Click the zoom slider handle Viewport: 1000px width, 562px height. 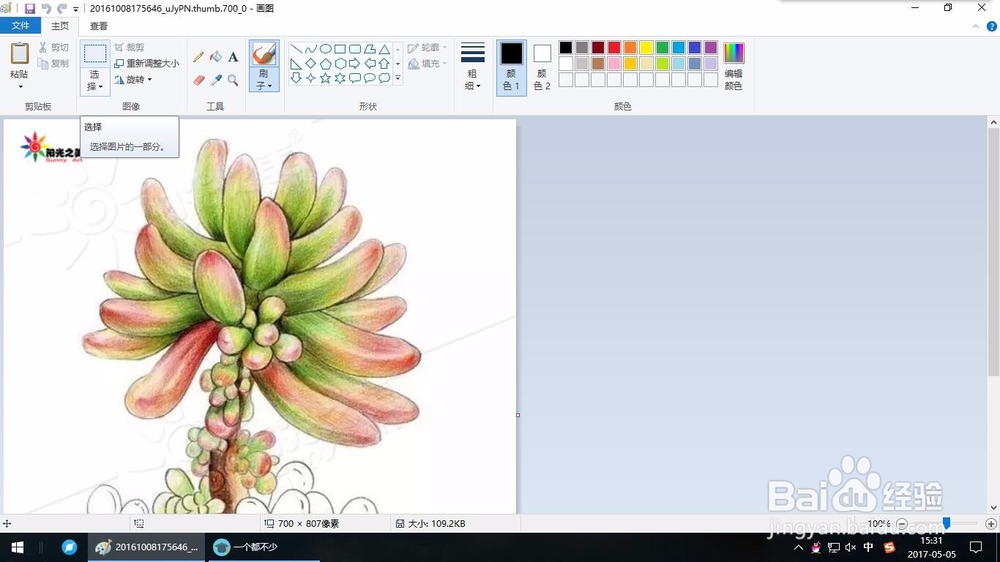[946, 523]
